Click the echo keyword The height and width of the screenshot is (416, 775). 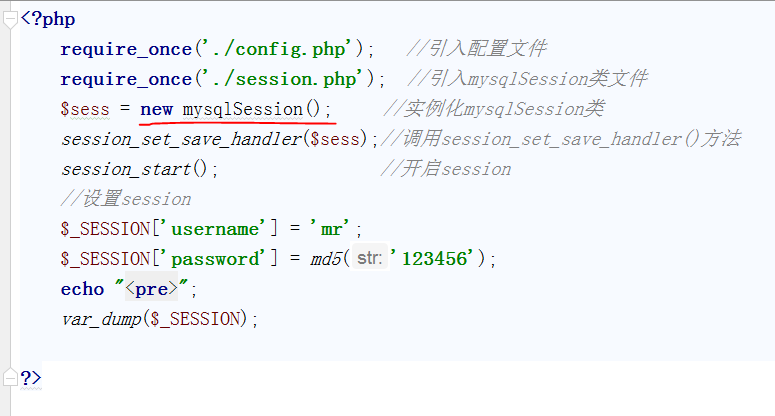(x=82, y=289)
